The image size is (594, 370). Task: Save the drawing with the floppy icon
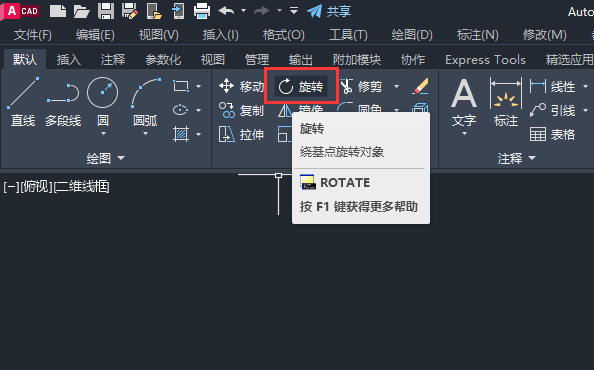pos(106,11)
